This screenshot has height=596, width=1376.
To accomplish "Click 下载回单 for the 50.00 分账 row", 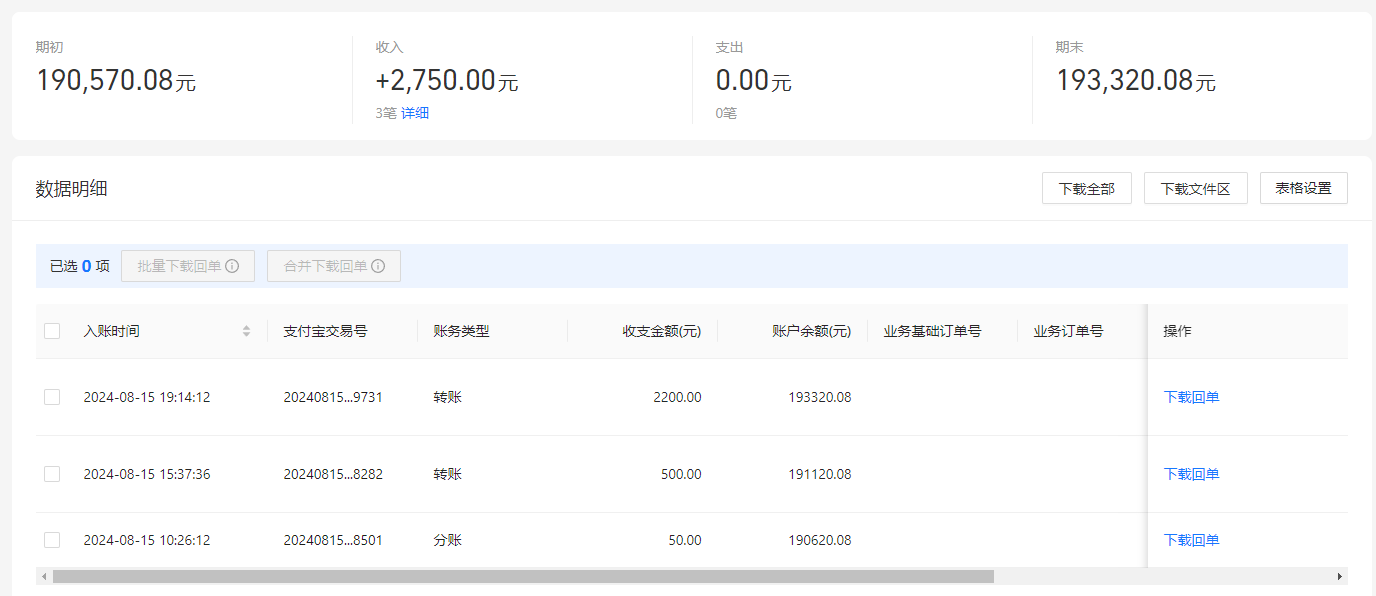I will tap(1191, 540).
